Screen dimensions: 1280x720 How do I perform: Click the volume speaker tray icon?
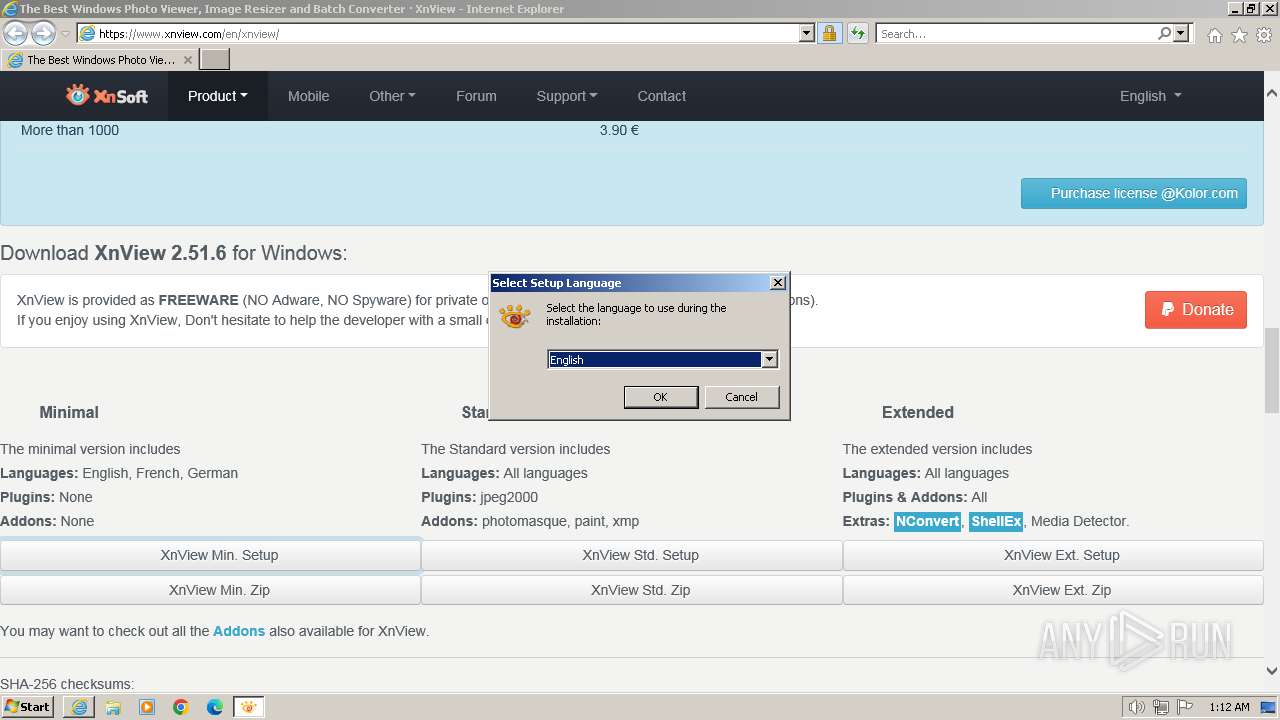(x=1136, y=707)
